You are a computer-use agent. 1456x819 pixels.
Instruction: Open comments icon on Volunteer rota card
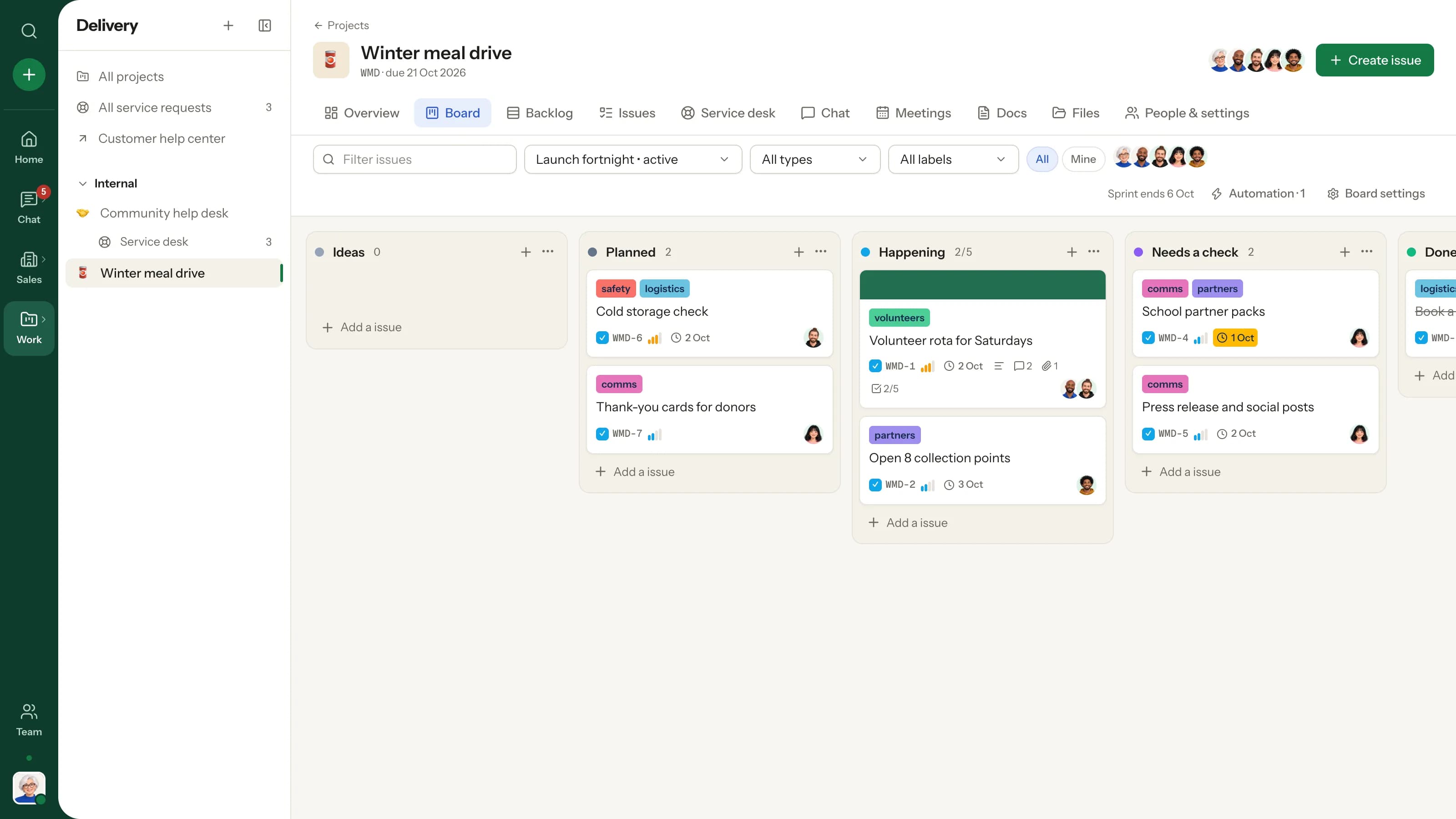pyautogui.click(x=1022, y=366)
